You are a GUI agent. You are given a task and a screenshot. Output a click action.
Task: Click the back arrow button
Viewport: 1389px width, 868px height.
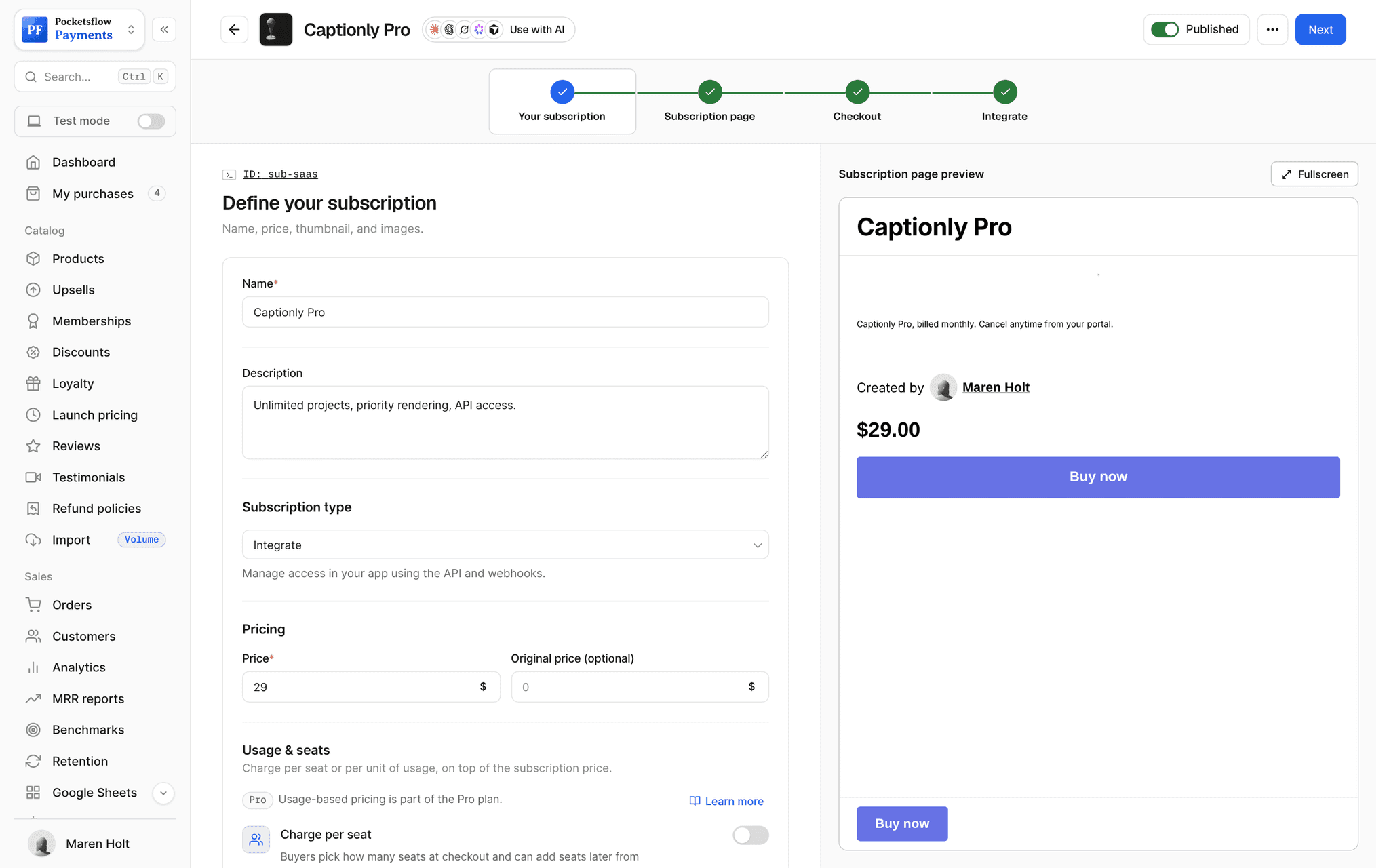click(x=234, y=30)
